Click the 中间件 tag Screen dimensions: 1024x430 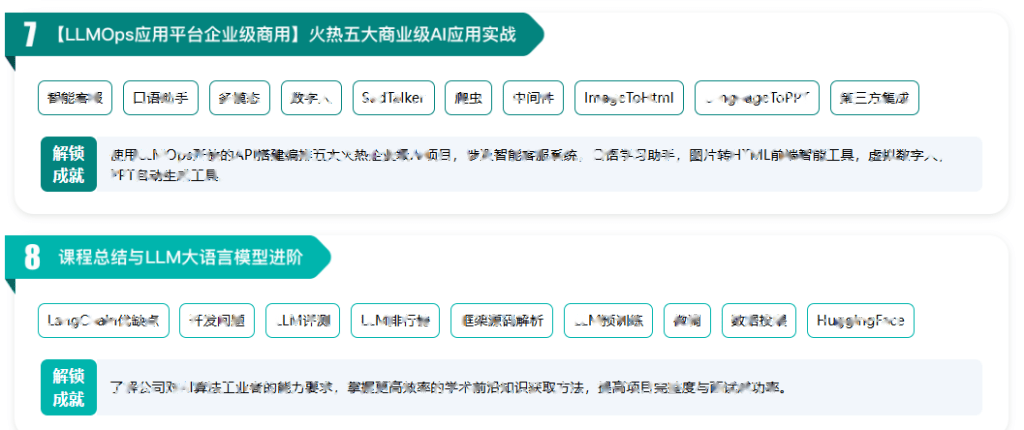click(533, 98)
